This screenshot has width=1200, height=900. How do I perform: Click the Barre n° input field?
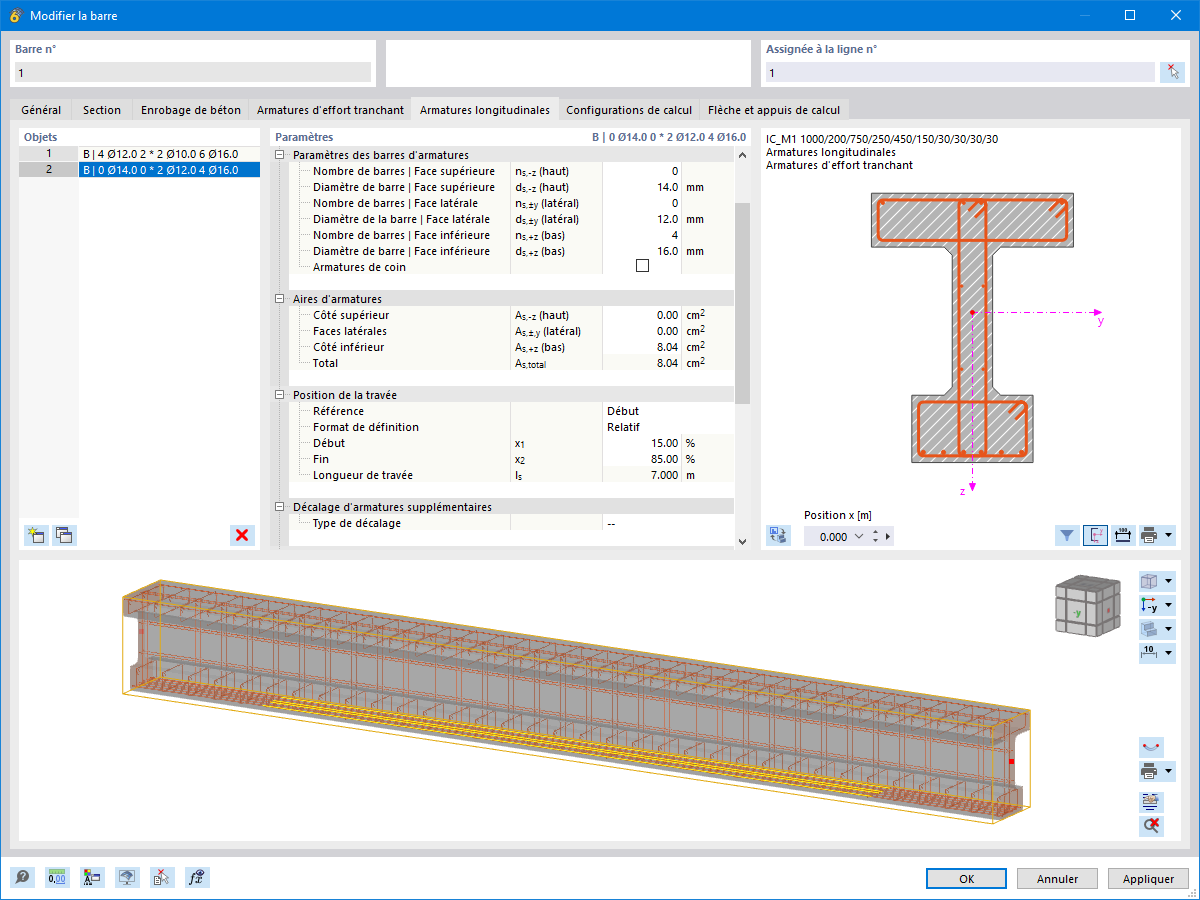coord(192,73)
